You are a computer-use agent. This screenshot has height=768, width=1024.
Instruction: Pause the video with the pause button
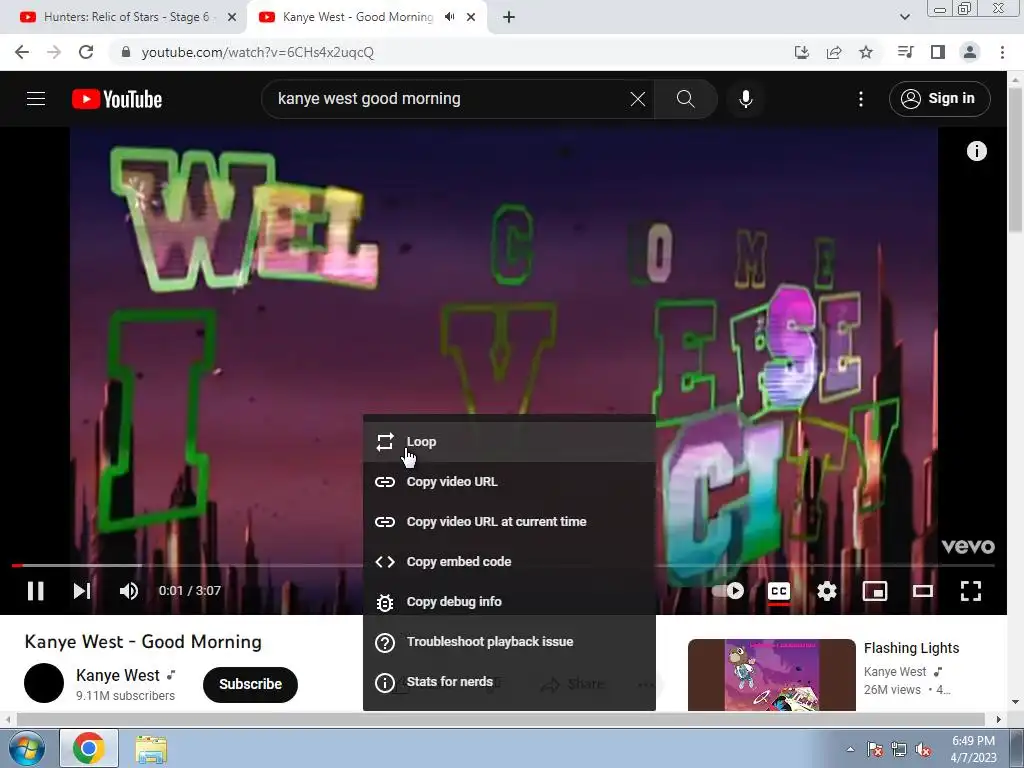[x=36, y=591]
